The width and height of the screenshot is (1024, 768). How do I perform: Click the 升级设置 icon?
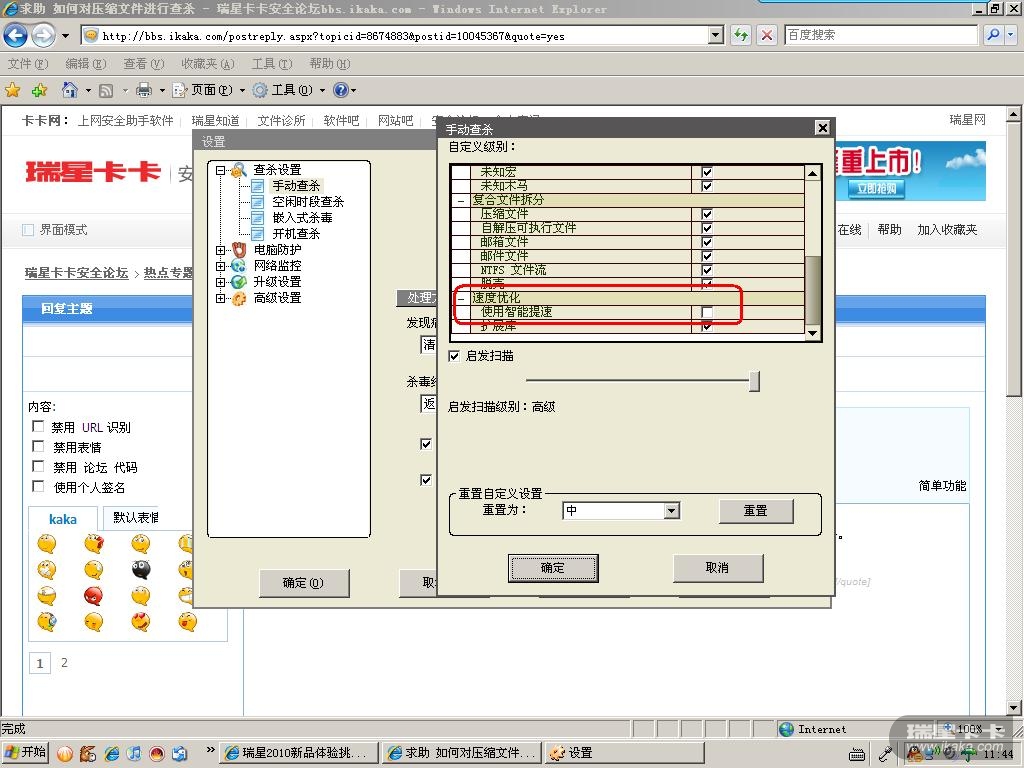click(239, 281)
